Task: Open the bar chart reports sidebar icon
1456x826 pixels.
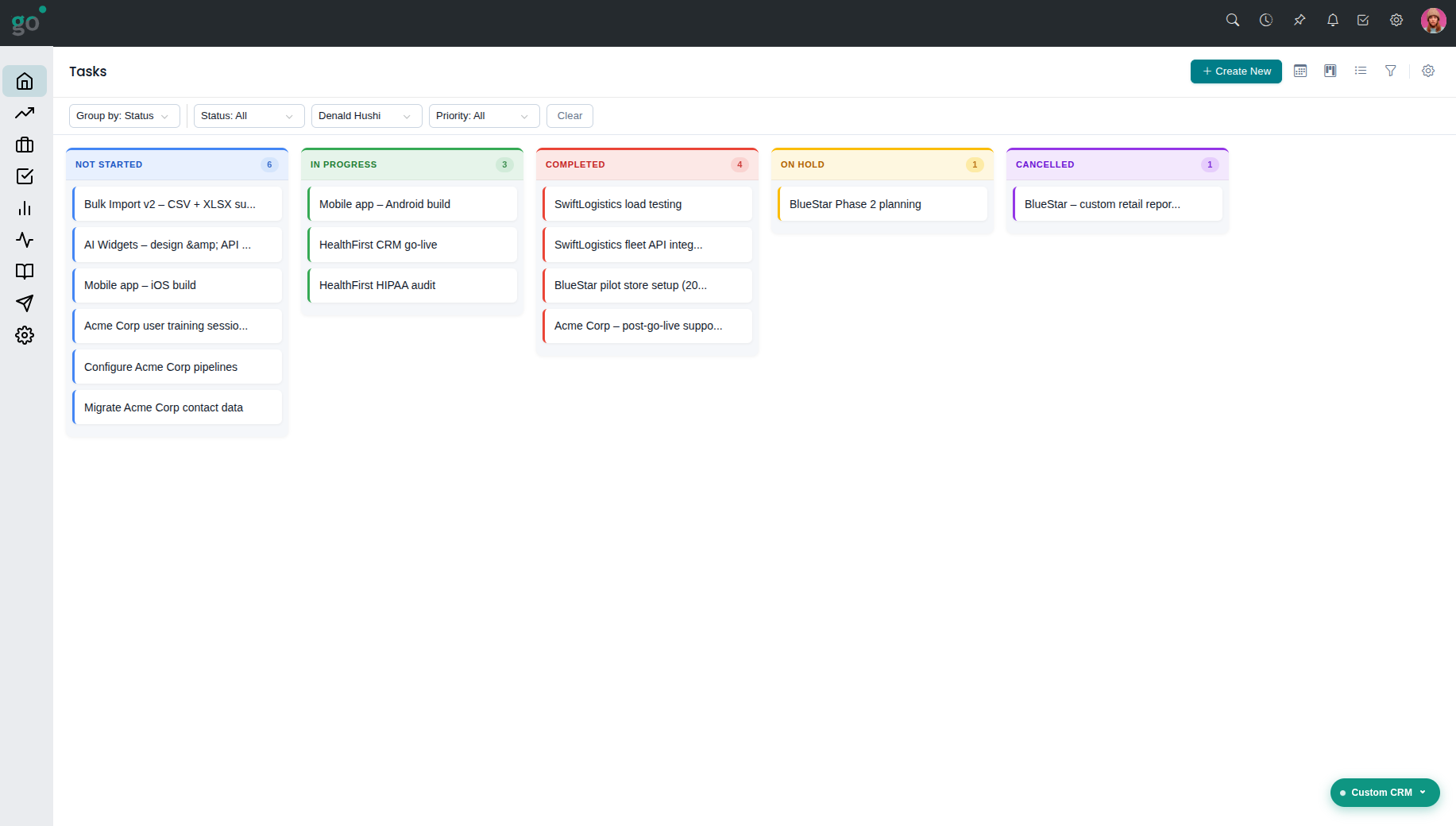Action: point(25,208)
